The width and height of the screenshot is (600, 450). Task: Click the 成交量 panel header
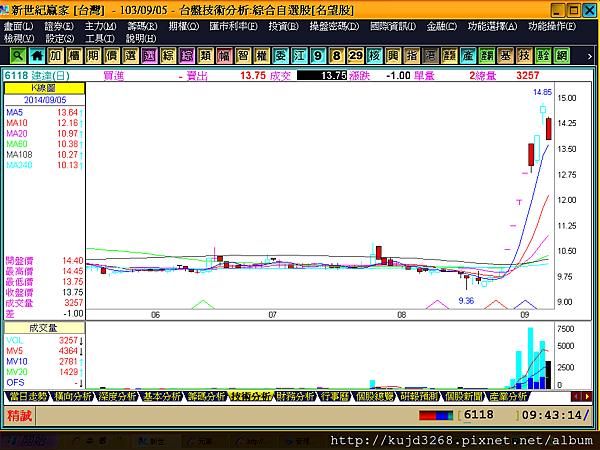[x=44, y=328]
